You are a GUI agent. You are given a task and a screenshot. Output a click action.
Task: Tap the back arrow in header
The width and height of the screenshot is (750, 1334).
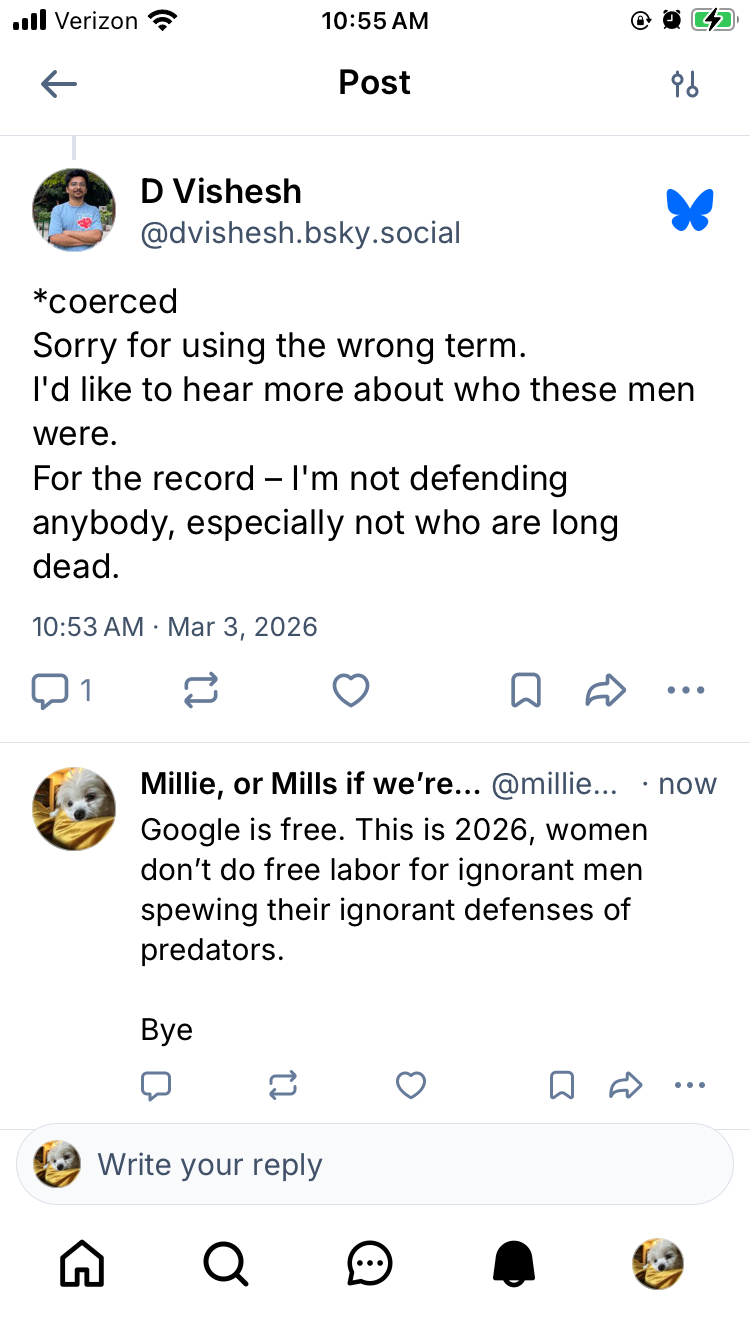59,84
